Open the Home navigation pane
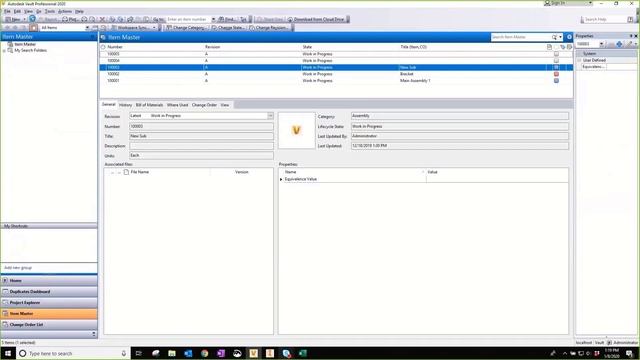Image resolution: width=640 pixels, height=360 pixels. (x=49, y=281)
